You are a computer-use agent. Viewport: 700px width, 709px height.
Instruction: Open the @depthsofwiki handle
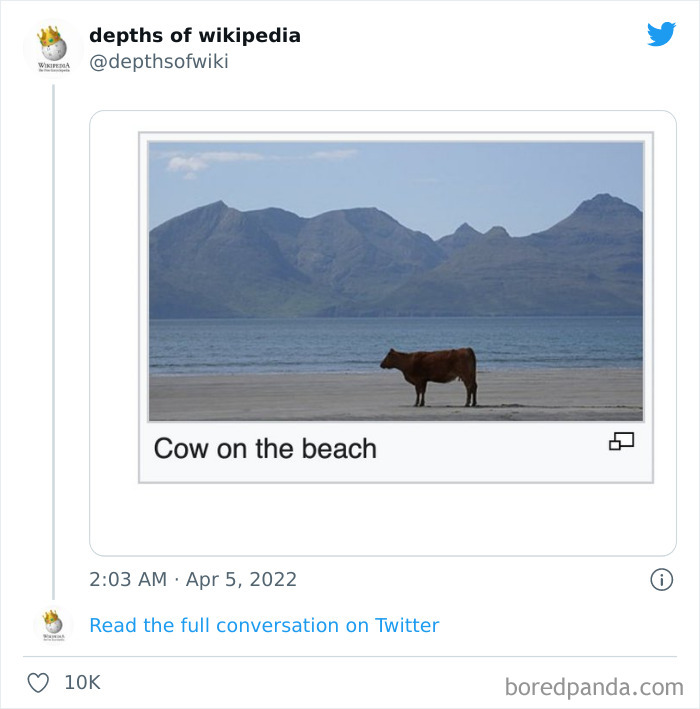pos(158,62)
